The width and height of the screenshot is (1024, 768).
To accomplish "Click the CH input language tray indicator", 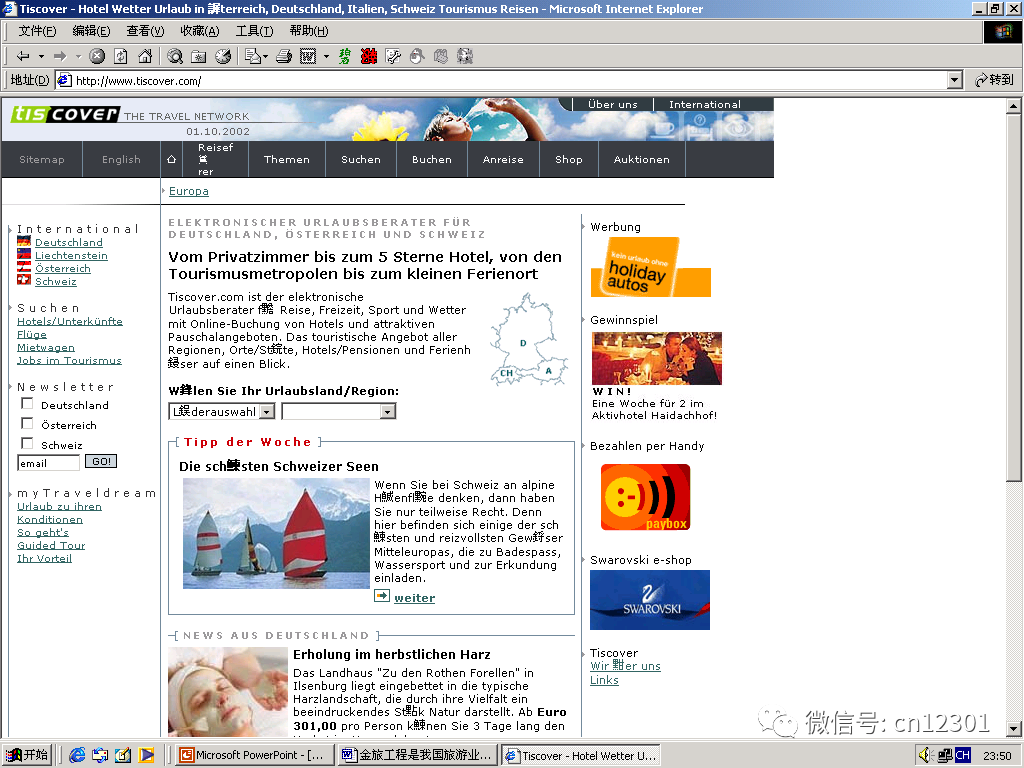I will point(963,756).
